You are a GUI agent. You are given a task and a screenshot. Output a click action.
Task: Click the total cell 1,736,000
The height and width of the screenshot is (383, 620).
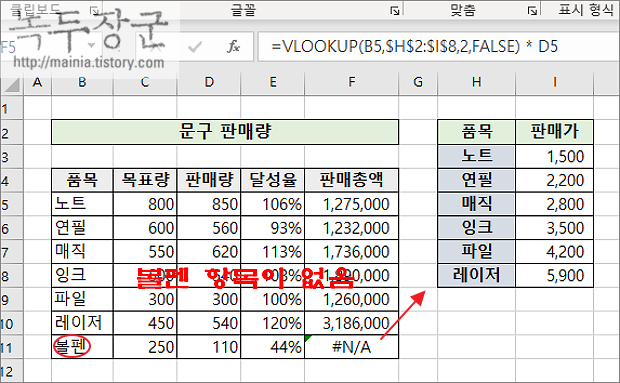click(352, 252)
